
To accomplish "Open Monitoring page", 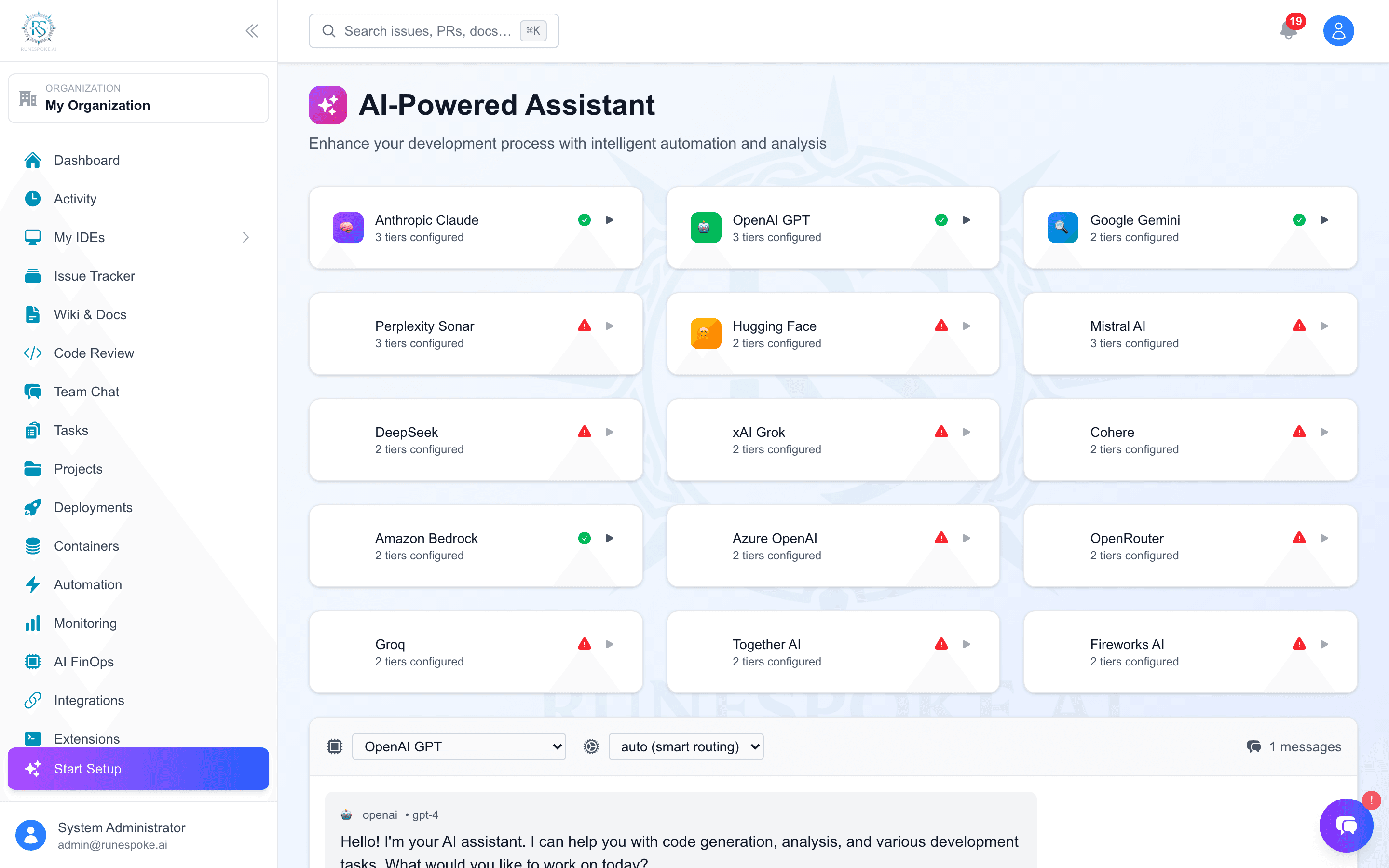I will coord(138,624).
